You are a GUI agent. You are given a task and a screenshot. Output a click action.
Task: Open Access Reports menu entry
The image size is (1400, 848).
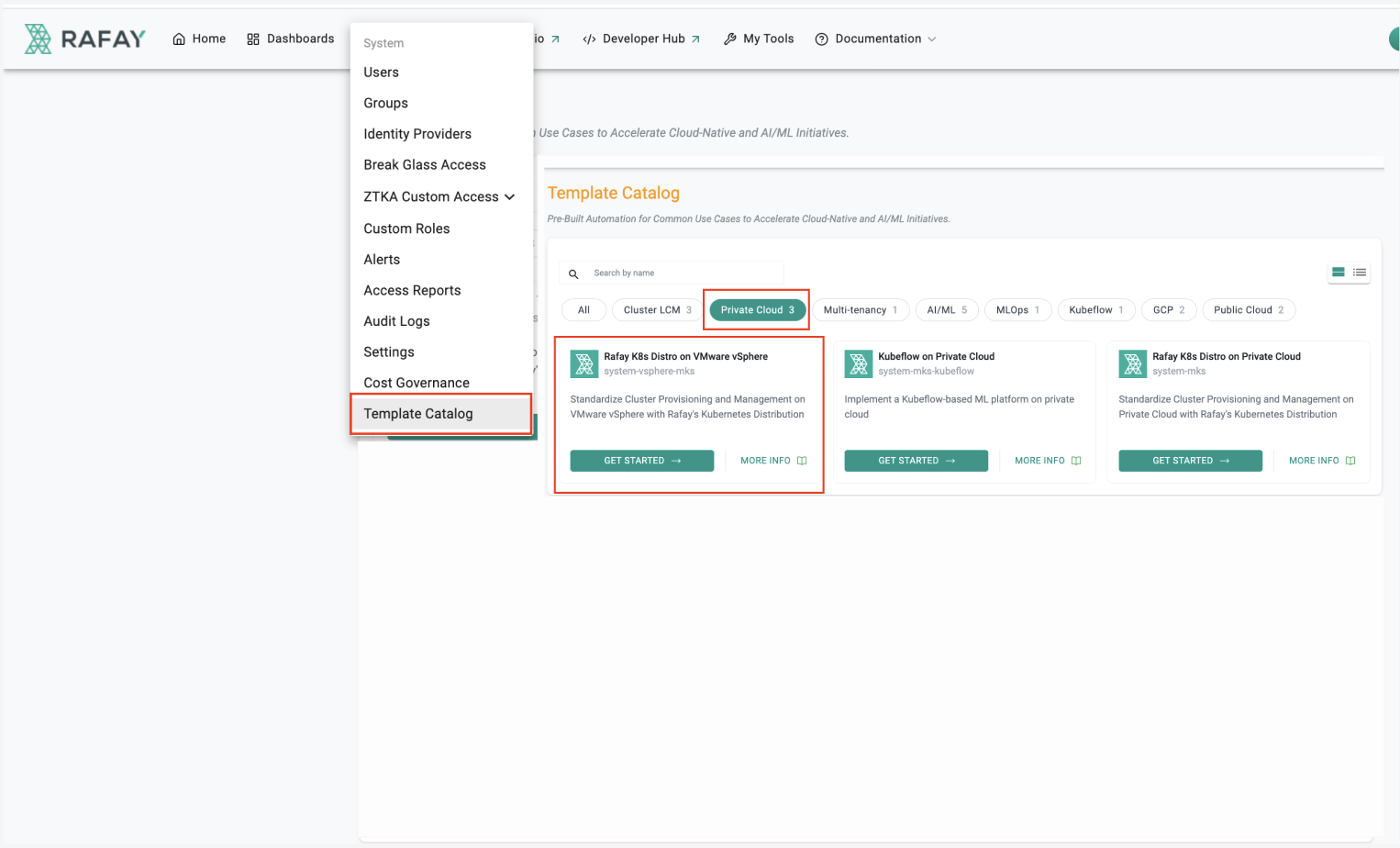(x=441, y=290)
